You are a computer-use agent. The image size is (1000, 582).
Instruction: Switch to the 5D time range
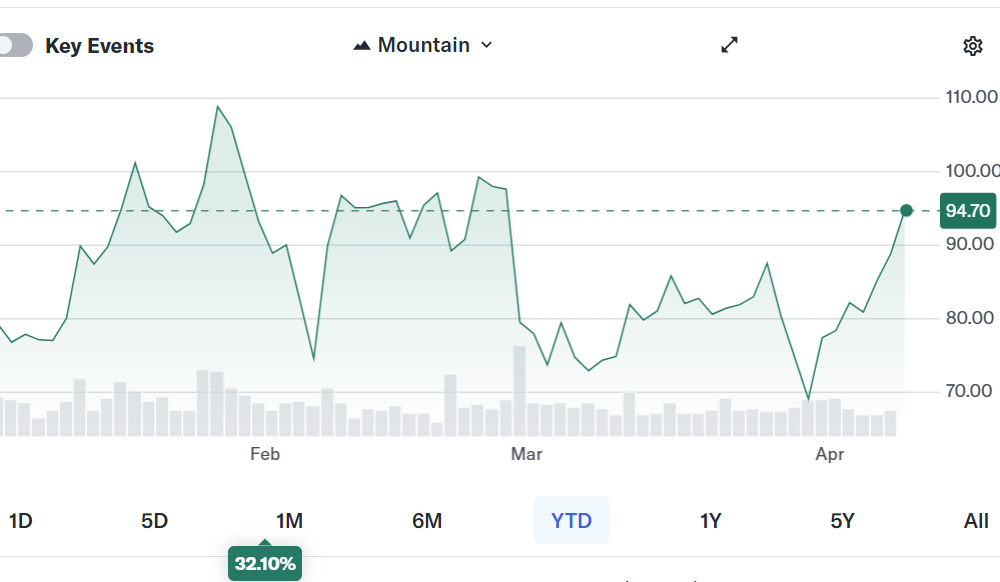[x=154, y=521]
